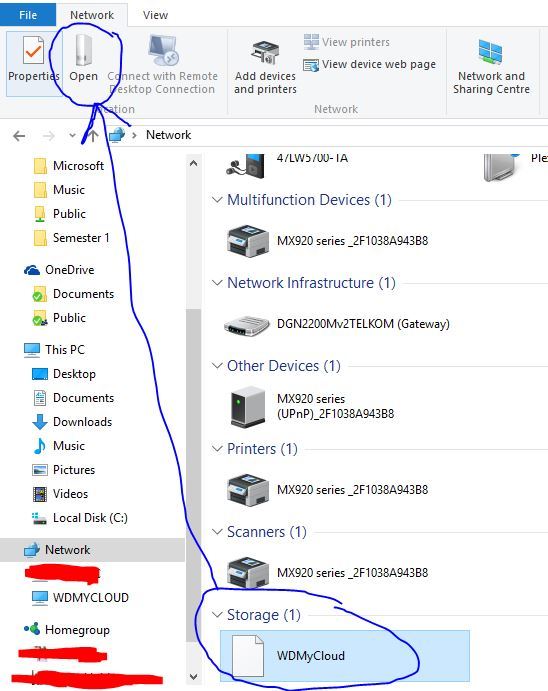Viewport: 548px width, 691px height.
Task: Select This PC in navigation pane
Action: 55,350
